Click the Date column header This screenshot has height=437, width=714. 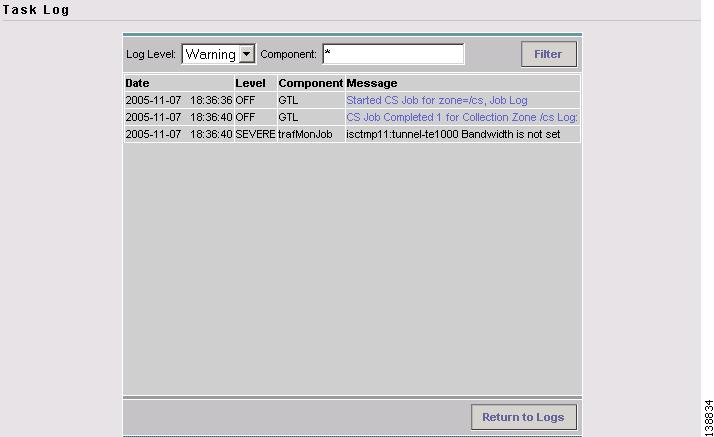[x=179, y=83]
